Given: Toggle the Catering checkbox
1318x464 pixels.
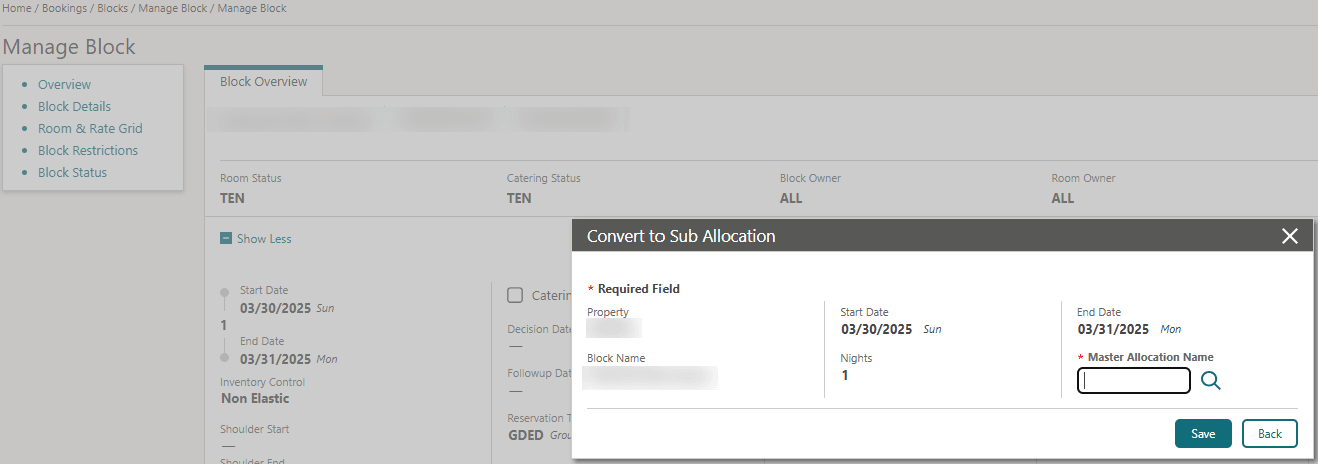Looking at the screenshot, I should click(x=516, y=295).
